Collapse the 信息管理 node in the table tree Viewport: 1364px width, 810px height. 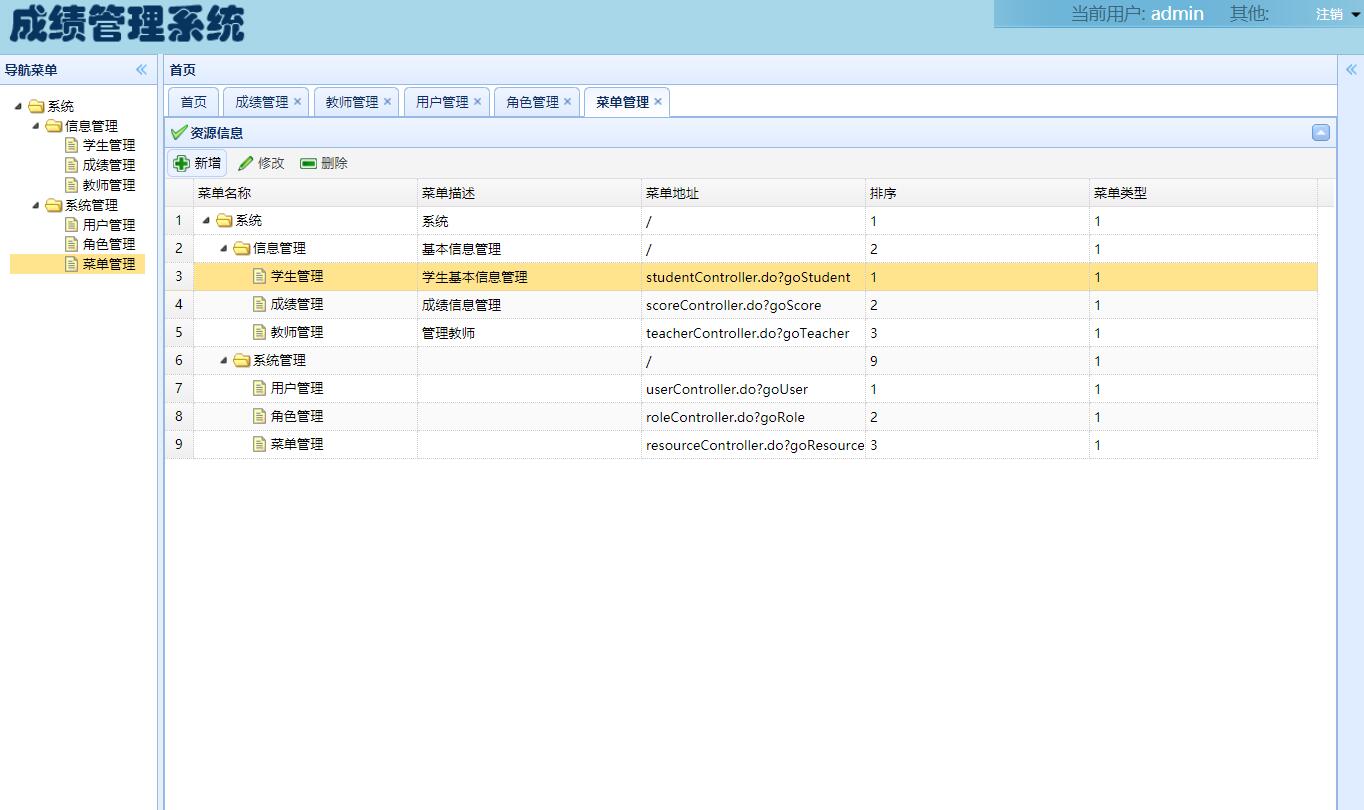point(224,249)
